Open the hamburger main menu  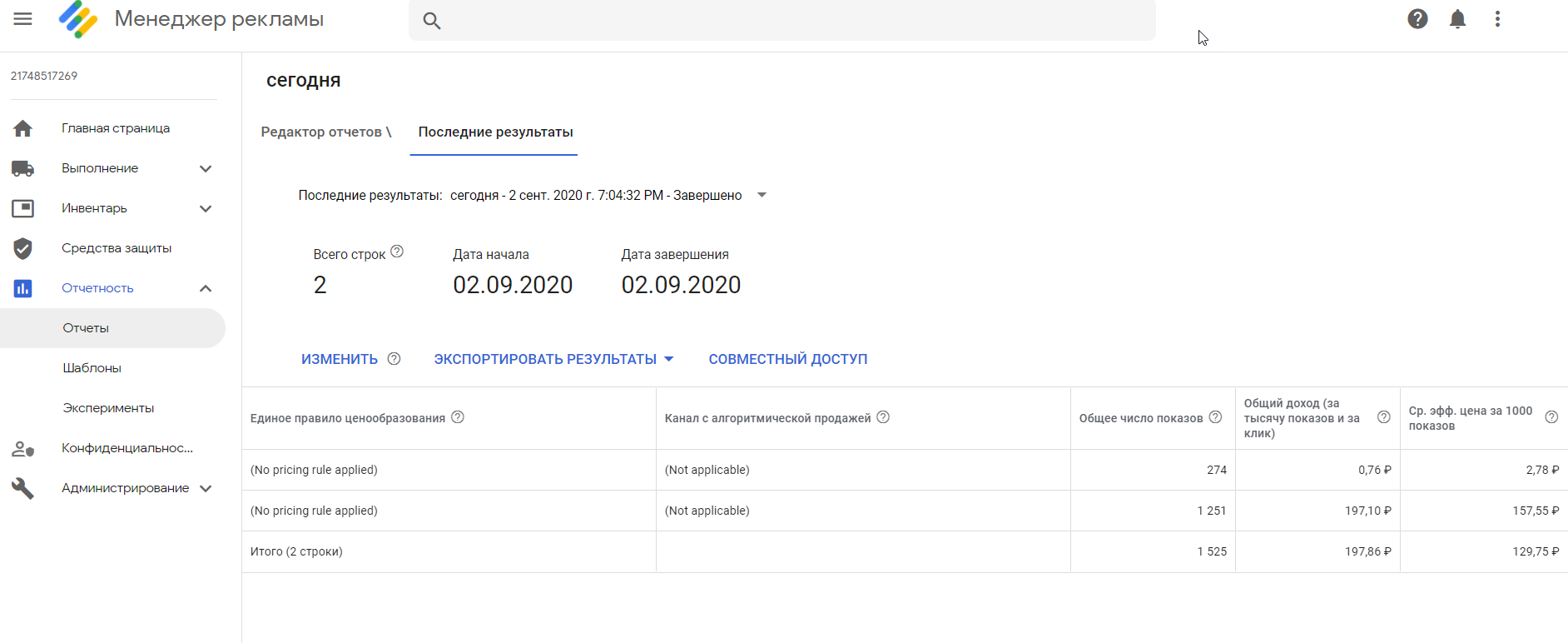22,19
